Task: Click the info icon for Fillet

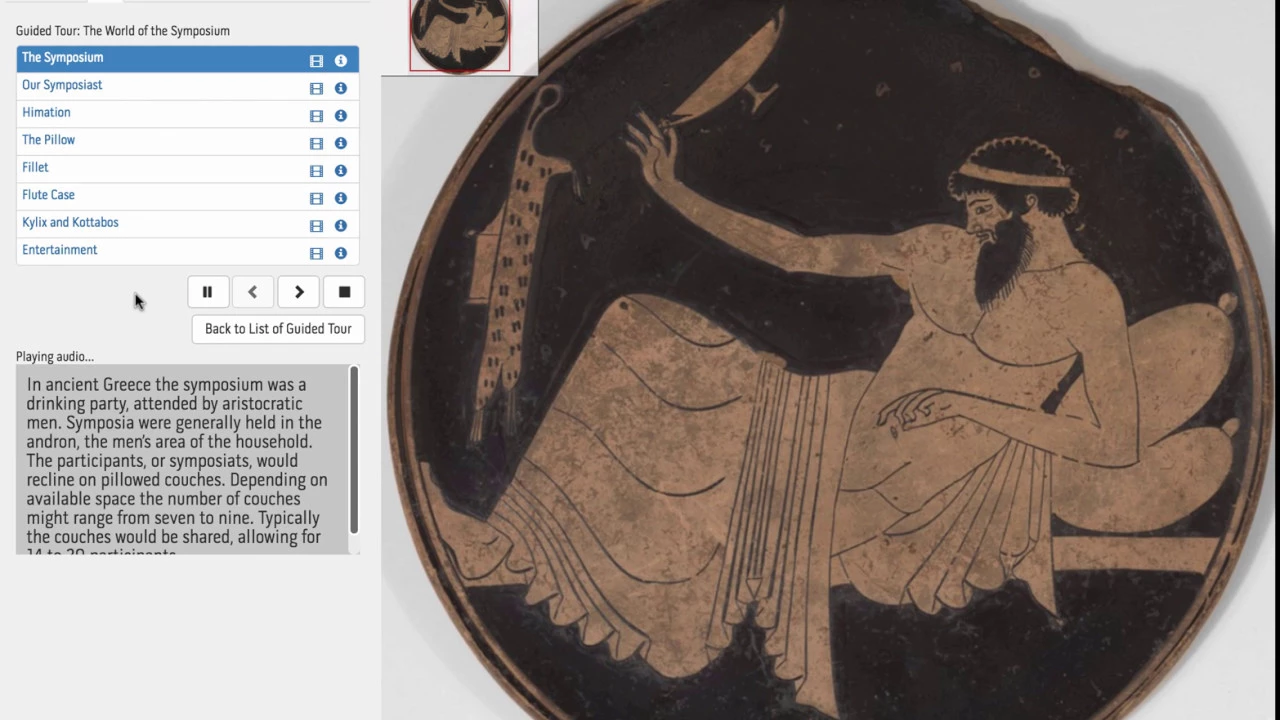Action: 341,171
